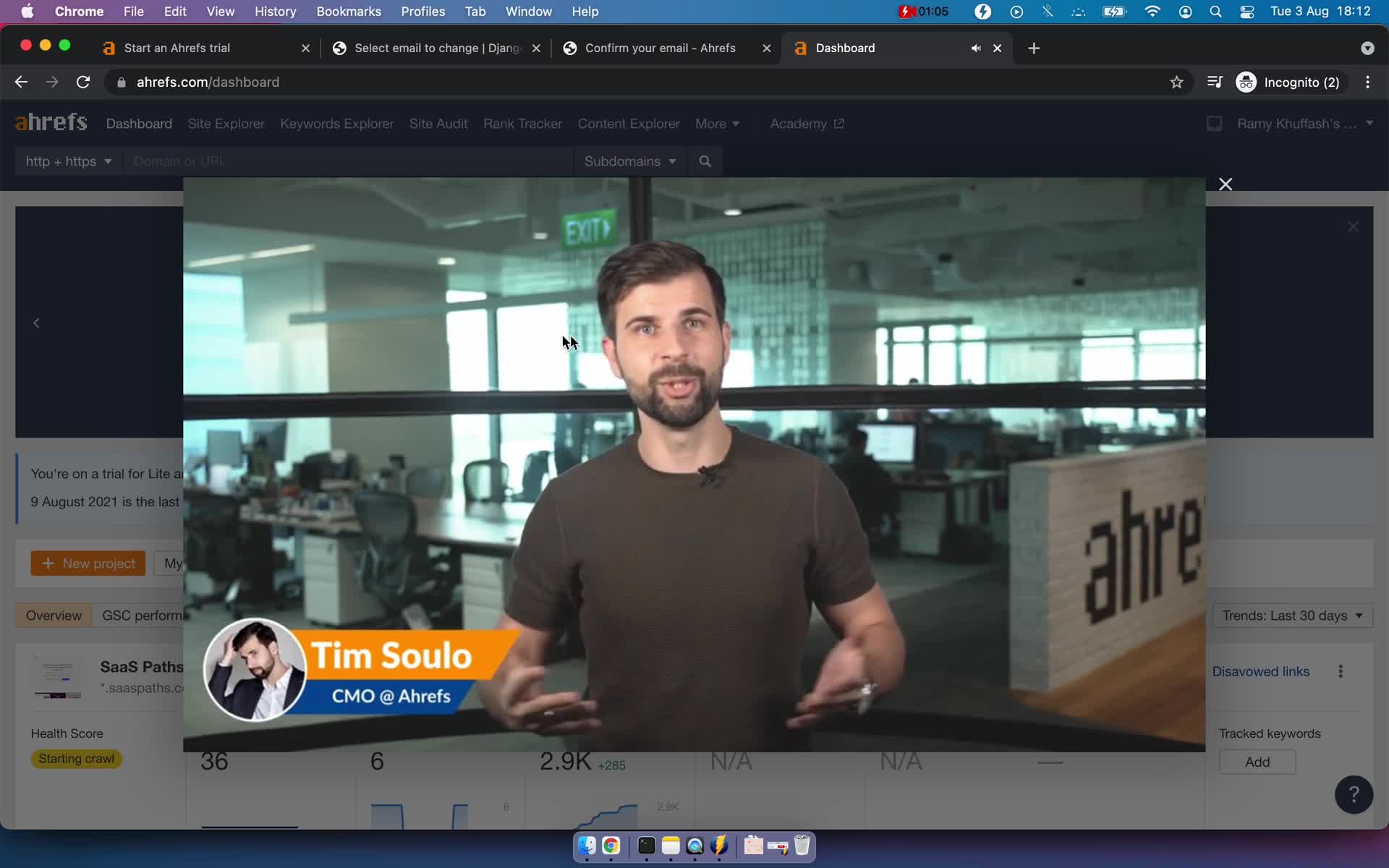Open Keywords Explorer tool

[x=336, y=123]
